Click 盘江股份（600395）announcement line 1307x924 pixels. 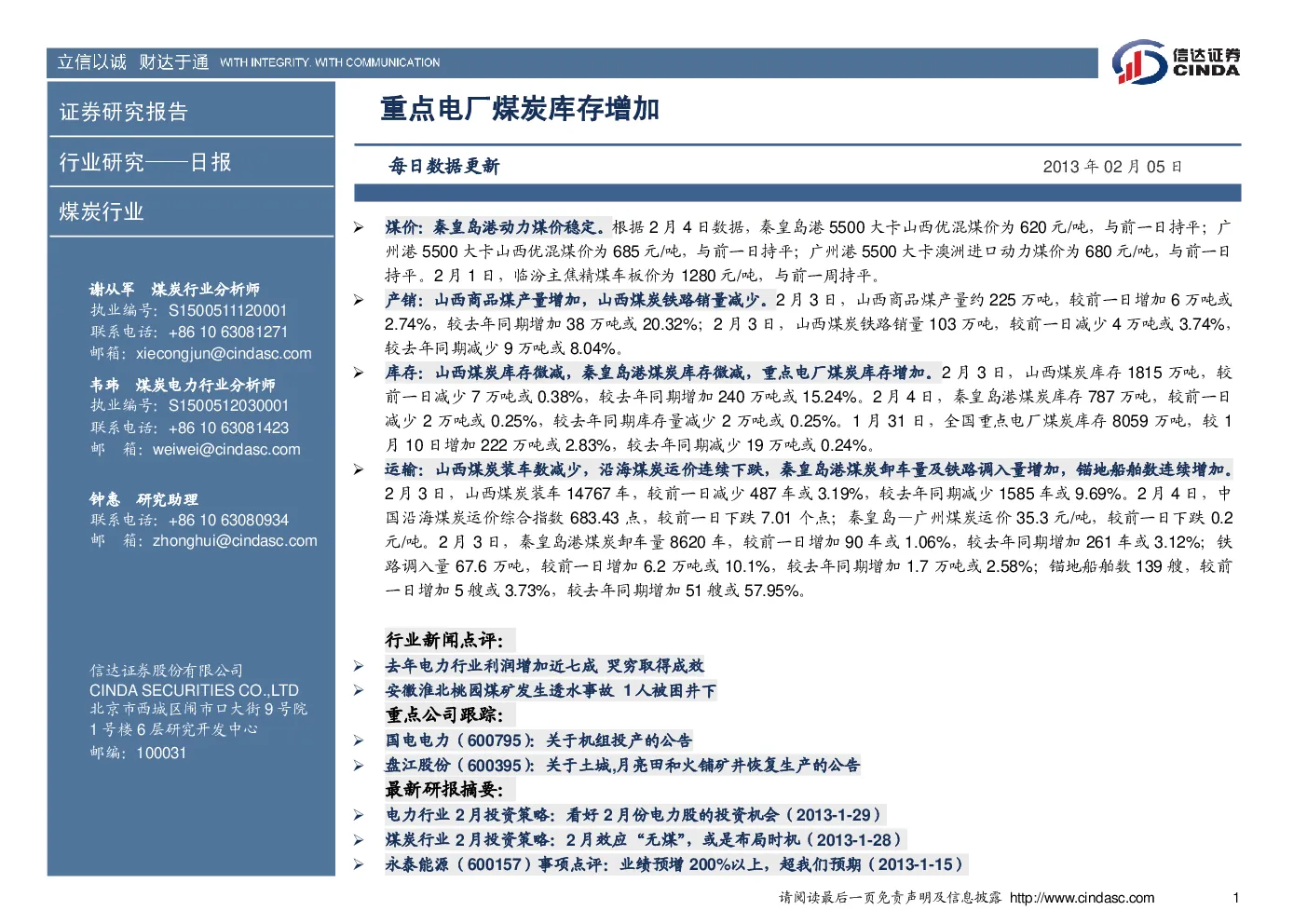click(x=622, y=766)
